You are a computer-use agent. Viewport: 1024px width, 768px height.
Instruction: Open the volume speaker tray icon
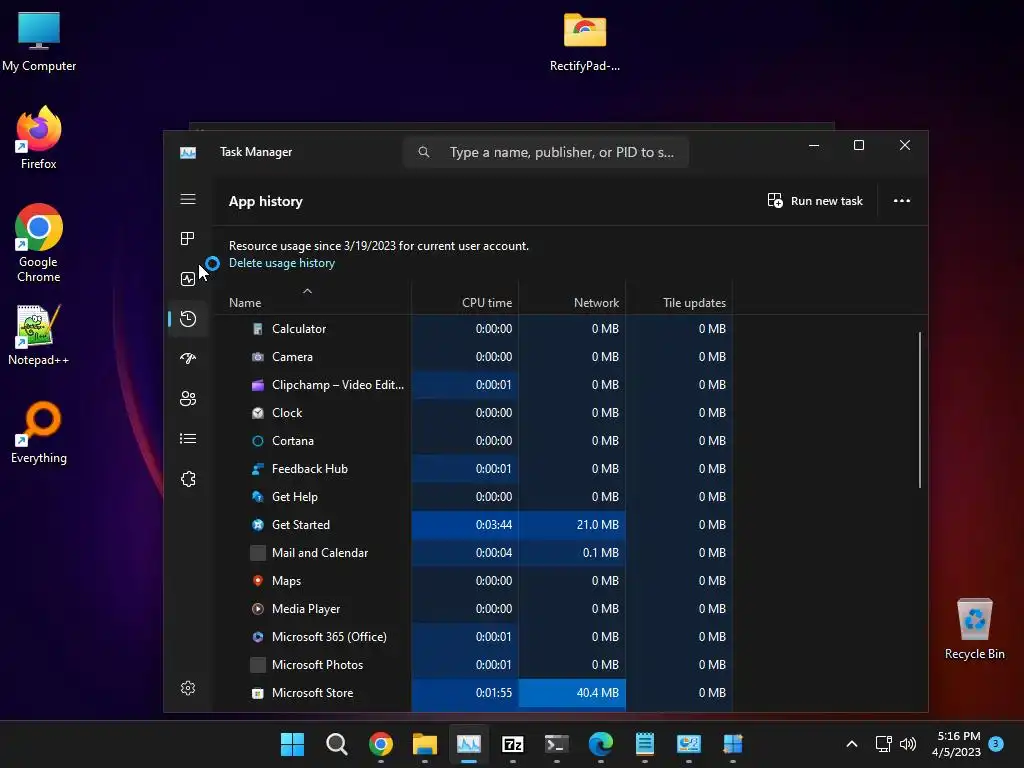click(908, 744)
